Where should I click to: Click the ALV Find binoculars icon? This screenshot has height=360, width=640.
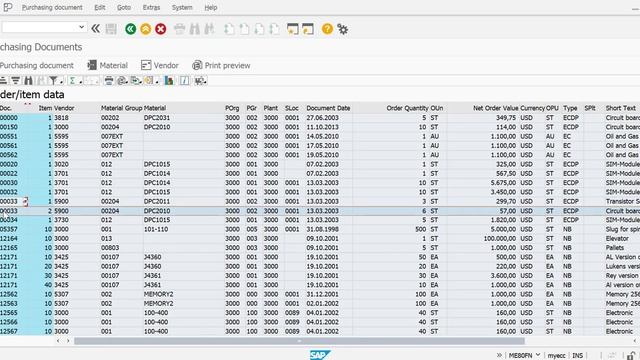tap(29, 80)
